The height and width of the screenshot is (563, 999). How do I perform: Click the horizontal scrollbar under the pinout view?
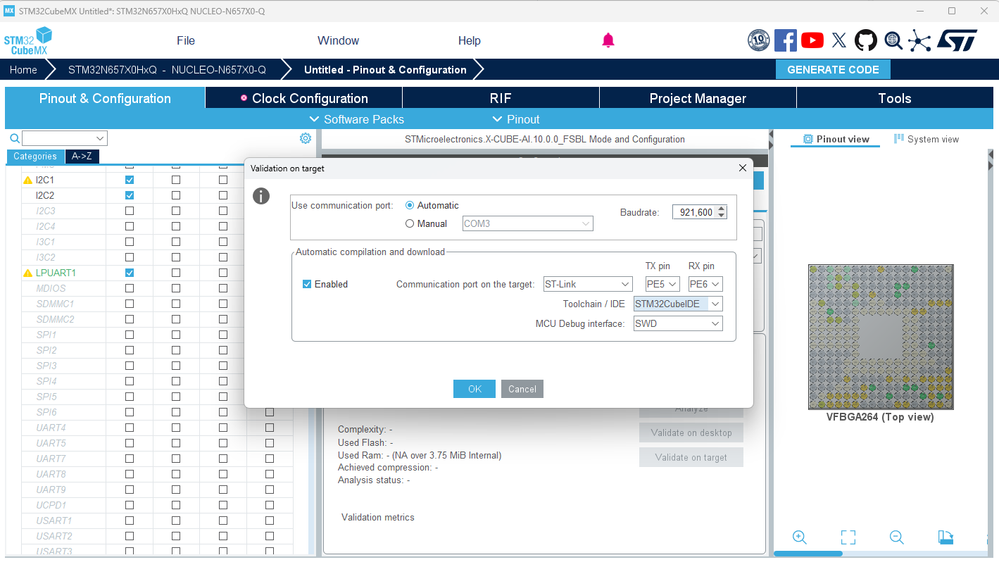808,553
